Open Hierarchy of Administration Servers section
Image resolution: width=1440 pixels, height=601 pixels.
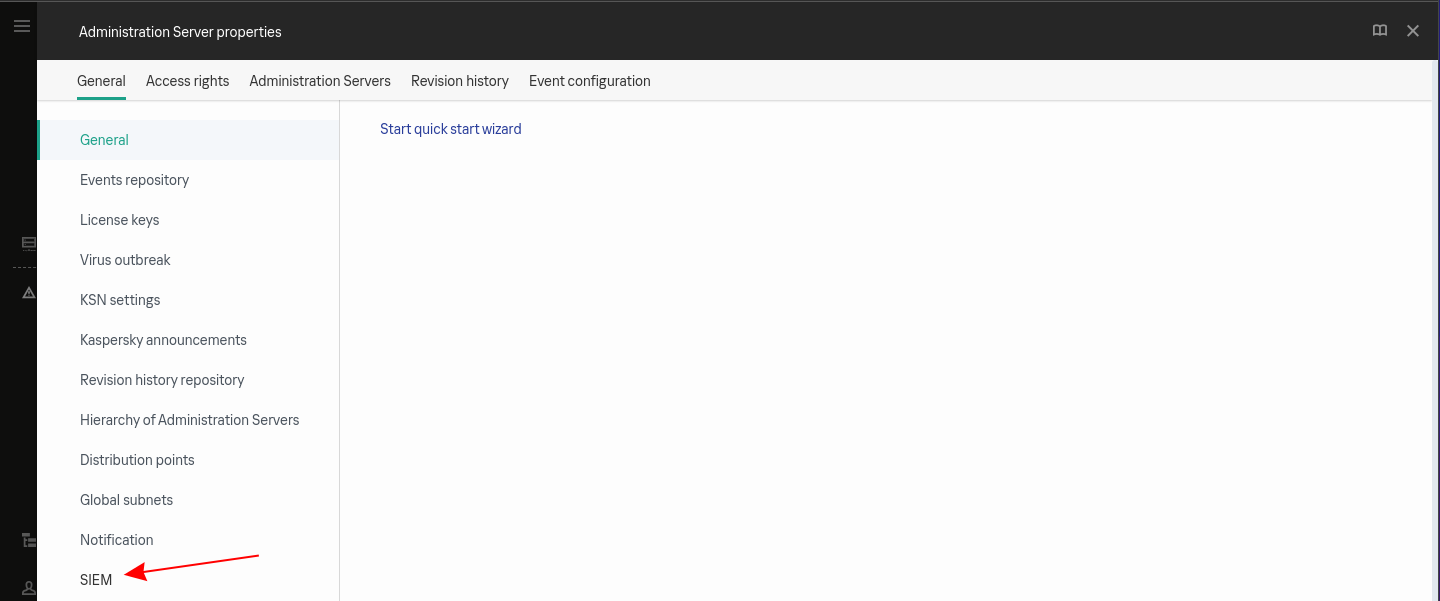tap(189, 420)
